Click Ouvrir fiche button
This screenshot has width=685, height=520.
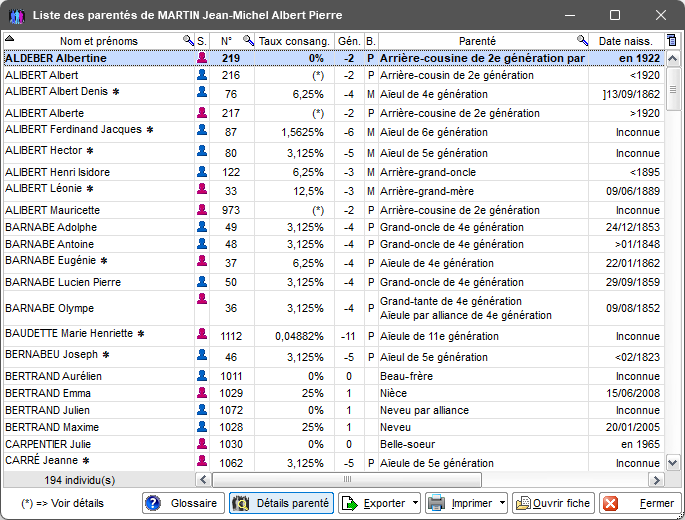click(x=553, y=503)
